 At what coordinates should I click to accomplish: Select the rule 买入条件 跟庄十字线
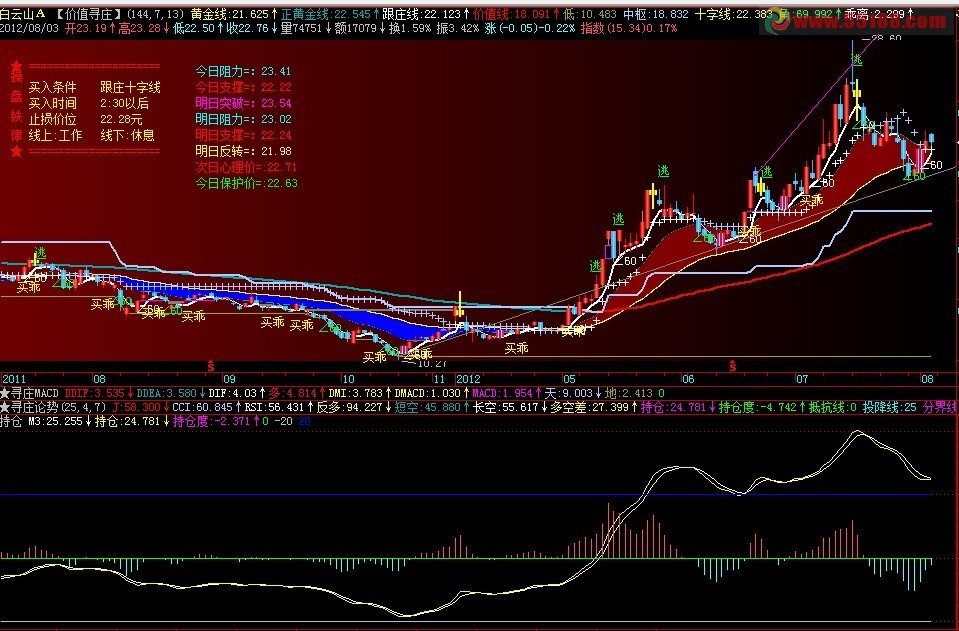tap(95, 87)
